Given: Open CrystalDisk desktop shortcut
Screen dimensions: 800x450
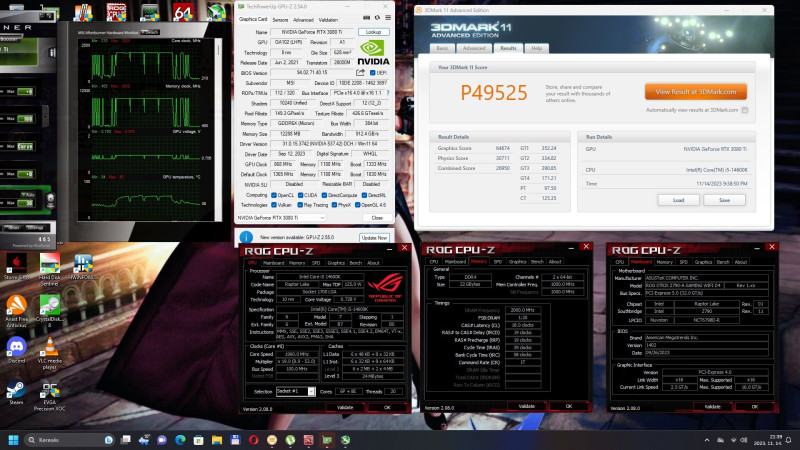Looking at the screenshot, I should click(49, 311).
